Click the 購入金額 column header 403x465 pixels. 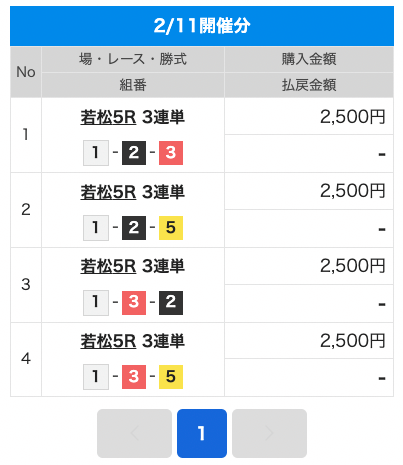coord(309,60)
